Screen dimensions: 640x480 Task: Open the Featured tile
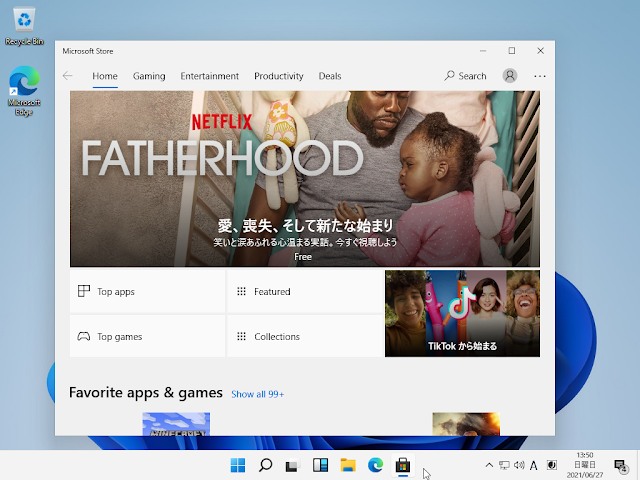coord(304,291)
